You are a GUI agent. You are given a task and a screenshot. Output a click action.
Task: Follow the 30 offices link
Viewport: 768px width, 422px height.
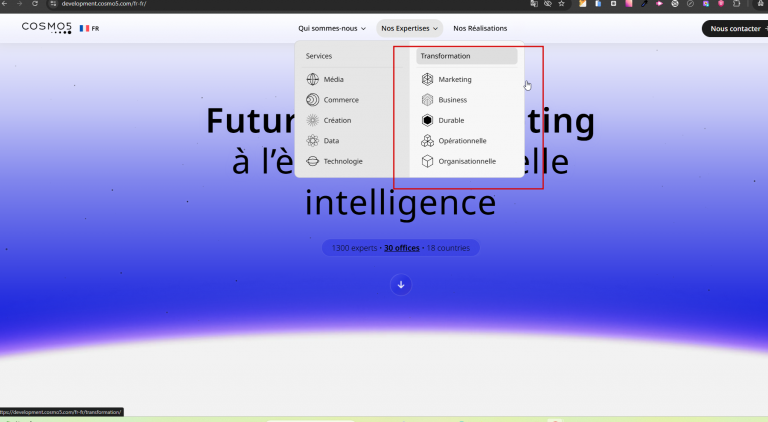[402, 248]
